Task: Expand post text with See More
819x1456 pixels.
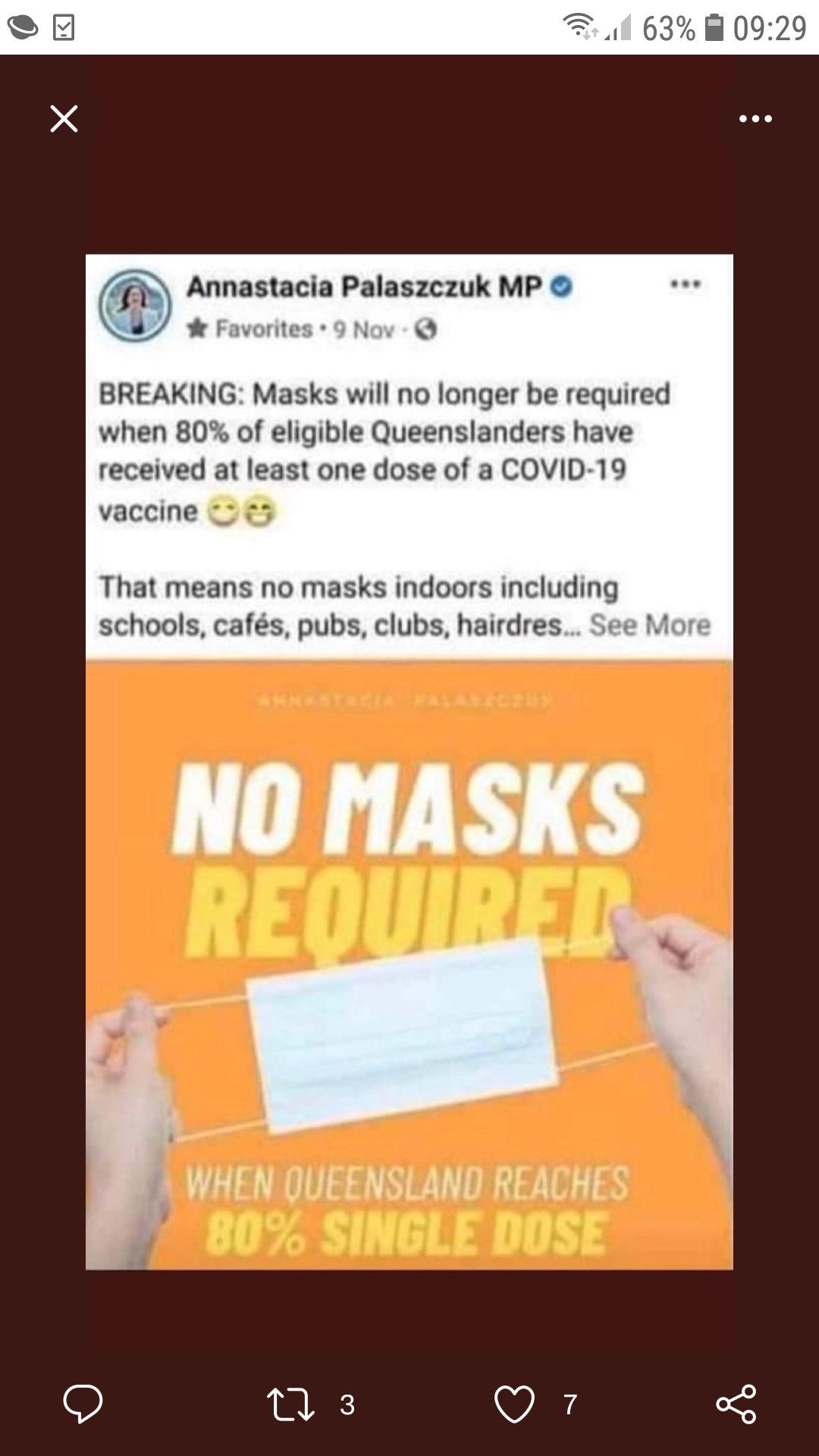Action: pos(650,625)
